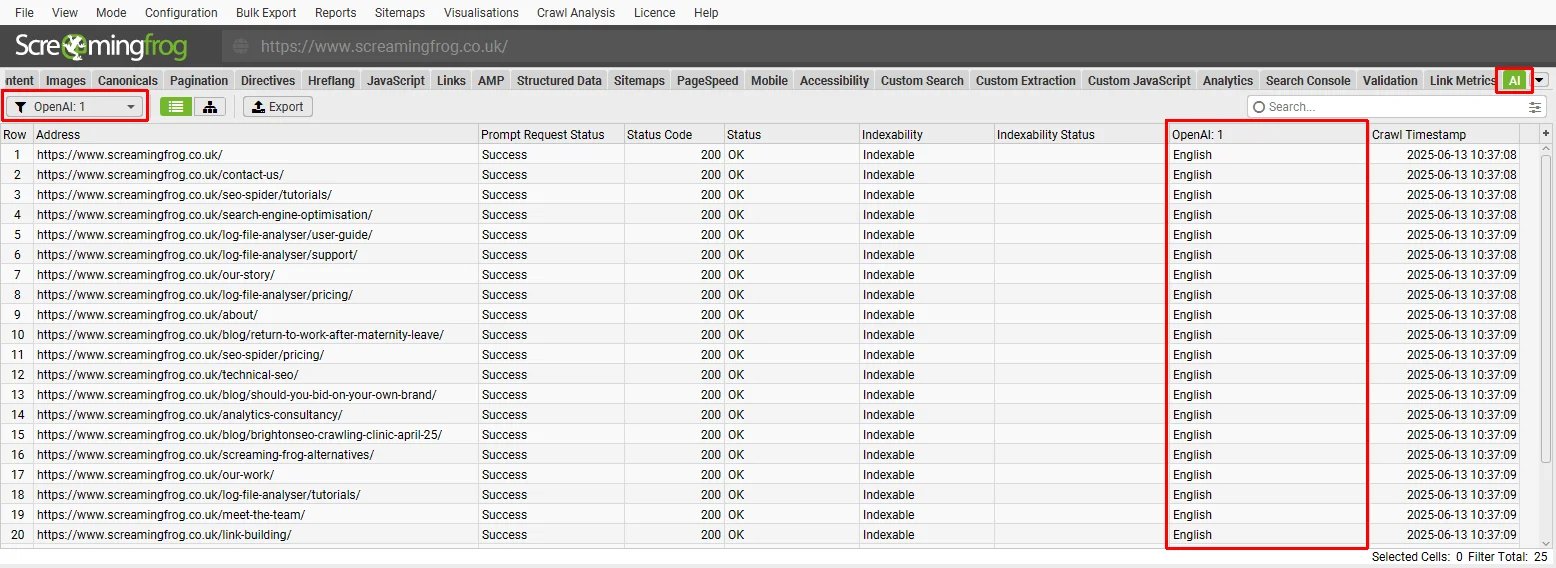
Task: Switch to the Accessibility tab
Action: pos(834,81)
